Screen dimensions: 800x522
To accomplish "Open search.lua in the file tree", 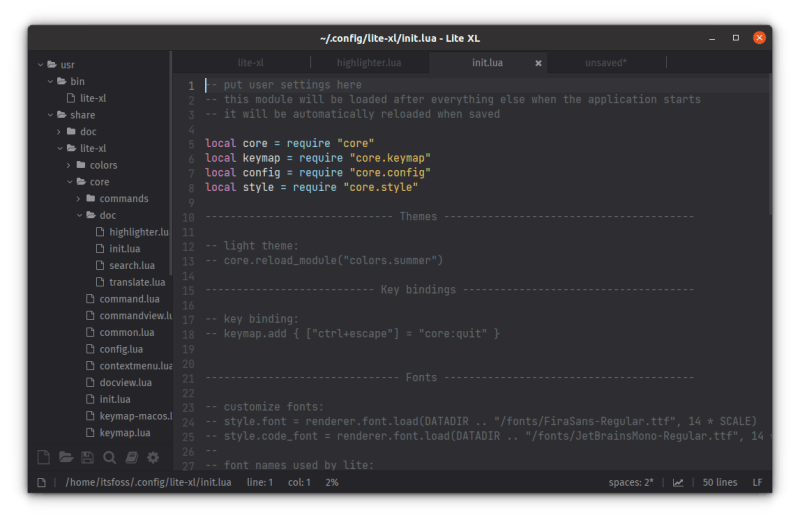I will point(132,265).
